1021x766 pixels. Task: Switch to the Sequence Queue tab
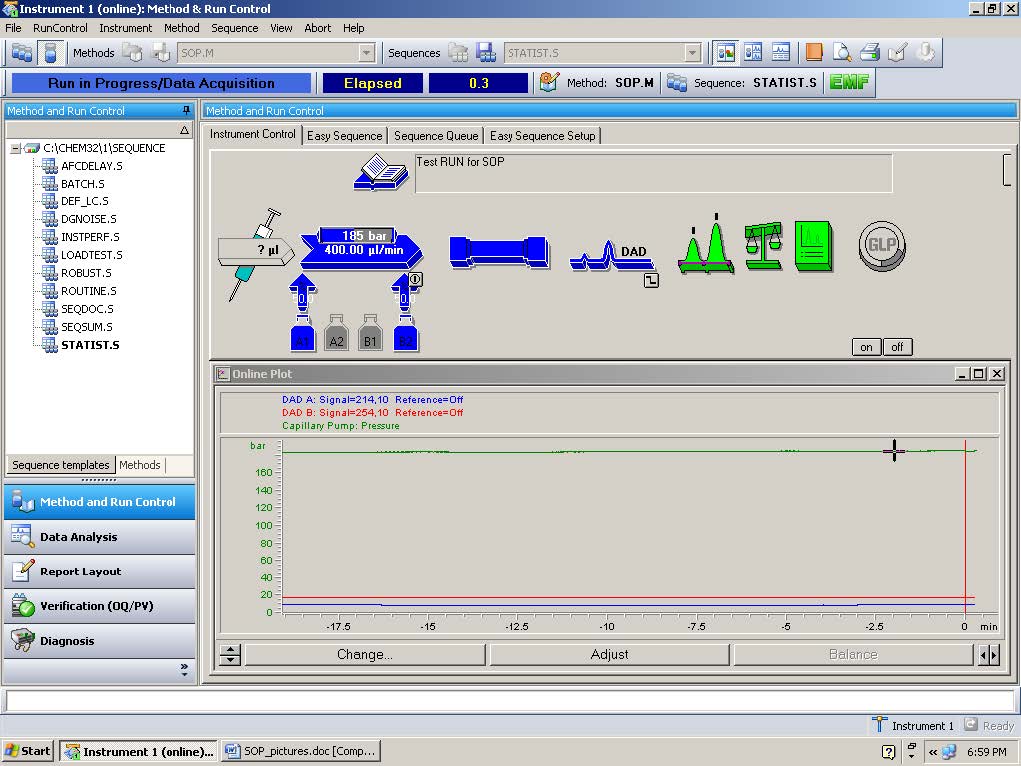(435, 135)
